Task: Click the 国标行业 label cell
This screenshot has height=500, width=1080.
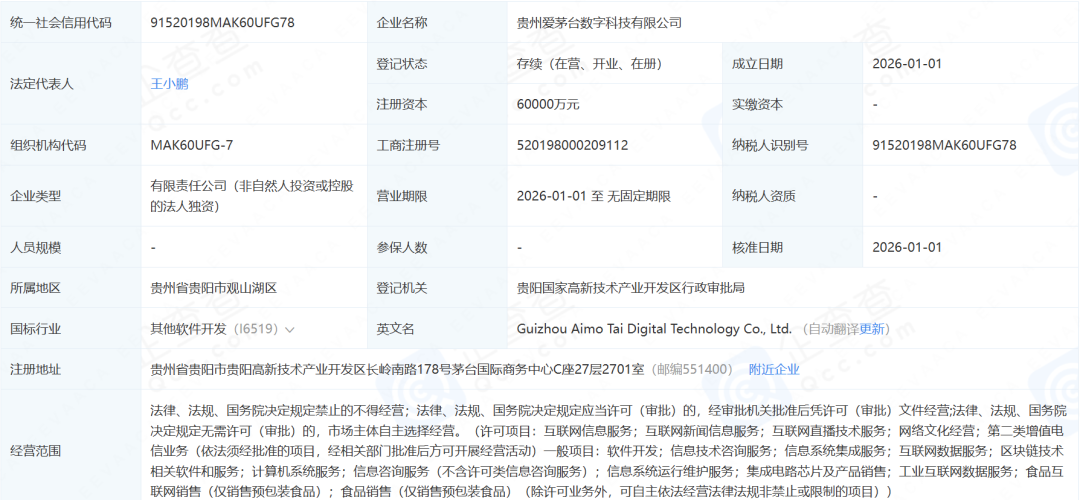Action: tap(71, 329)
